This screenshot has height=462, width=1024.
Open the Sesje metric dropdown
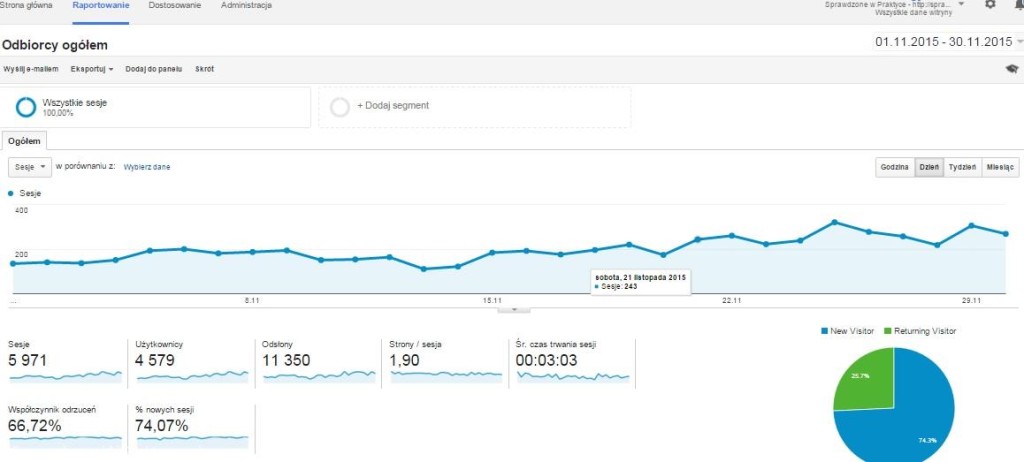click(30, 167)
